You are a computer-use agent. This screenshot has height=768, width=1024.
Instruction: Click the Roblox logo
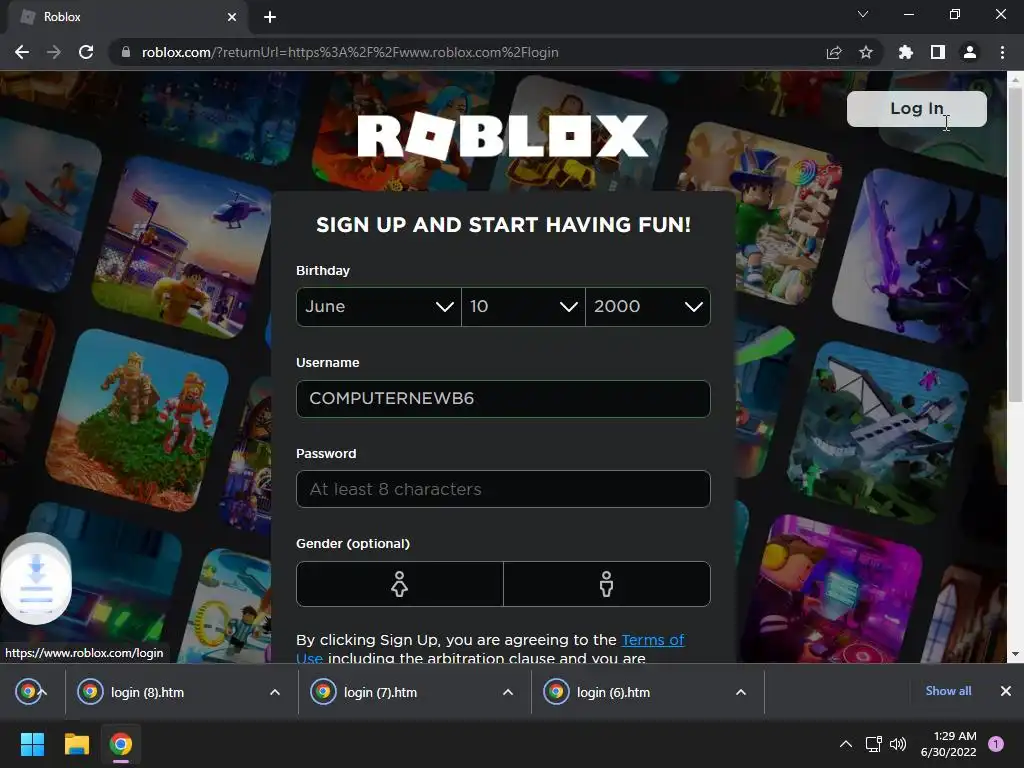click(503, 136)
